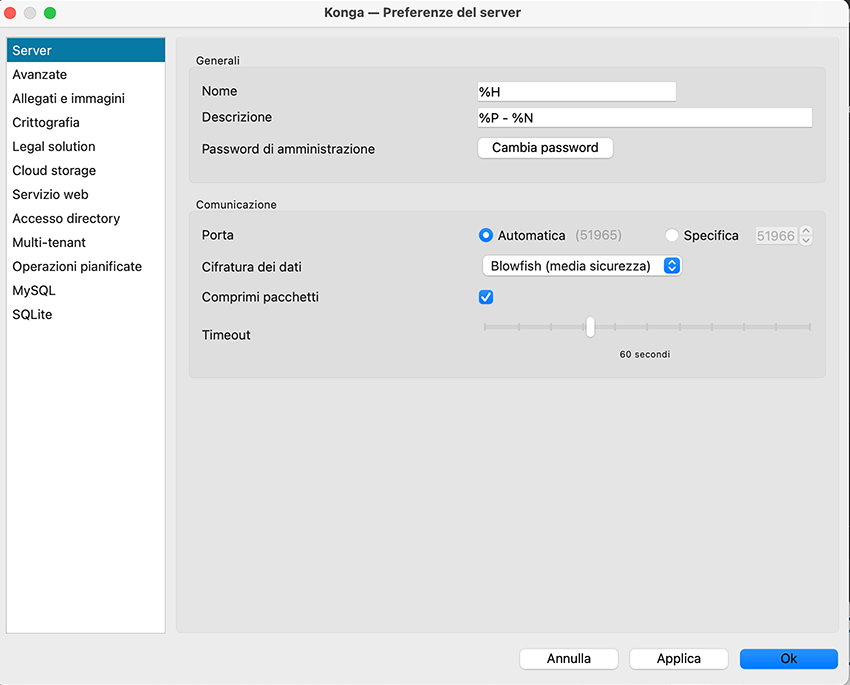Go to Crittografia settings
This screenshot has width=850, height=685.
(x=46, y=122)
